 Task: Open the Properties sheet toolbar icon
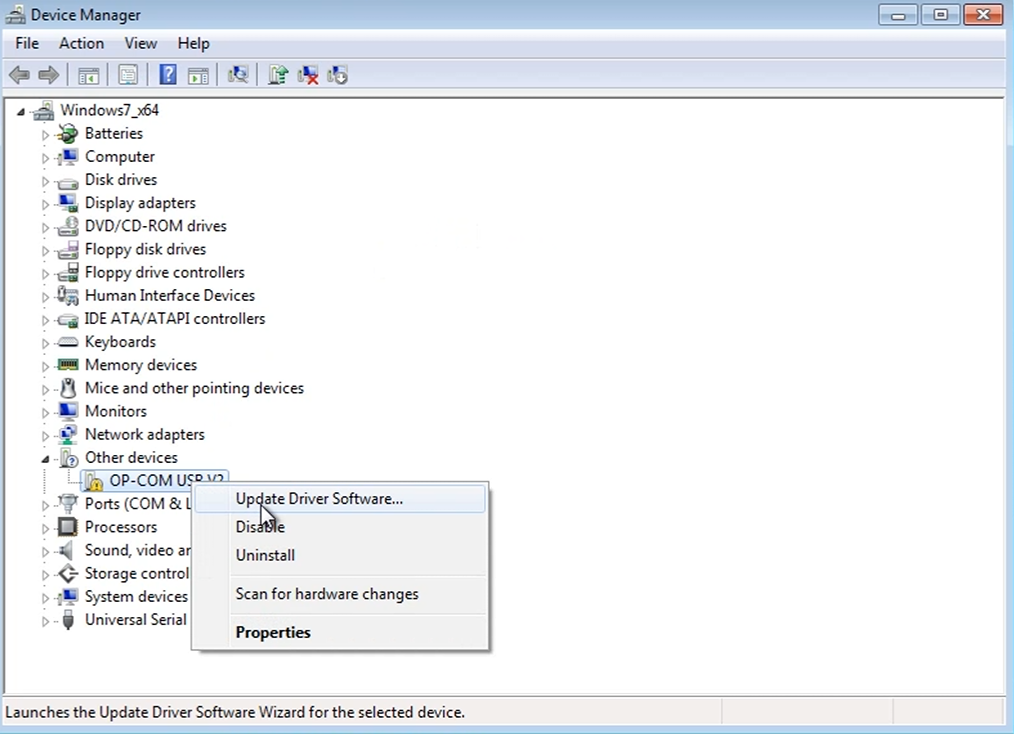[x=128, y=75]
